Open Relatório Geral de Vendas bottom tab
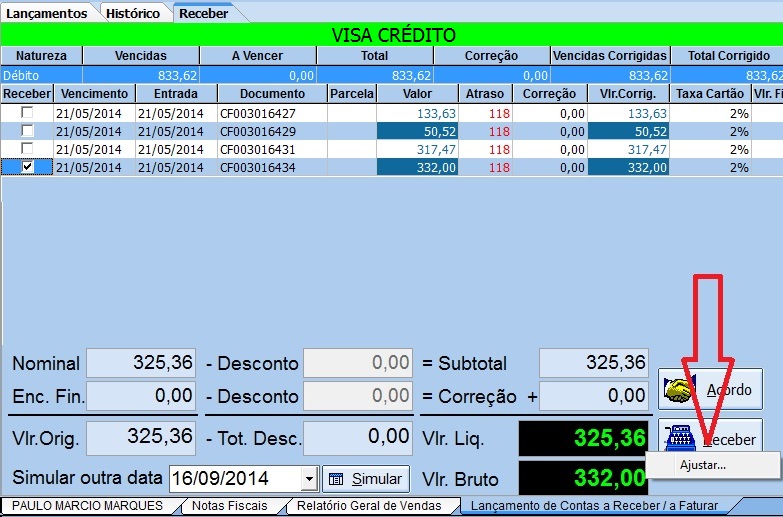The image size is (783, 517). tap(369, 506)
